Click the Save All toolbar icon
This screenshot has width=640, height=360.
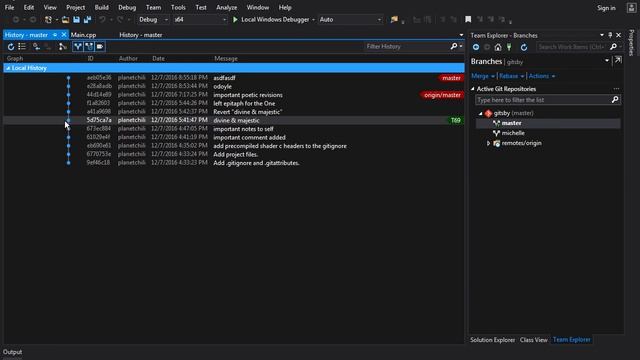87,20
